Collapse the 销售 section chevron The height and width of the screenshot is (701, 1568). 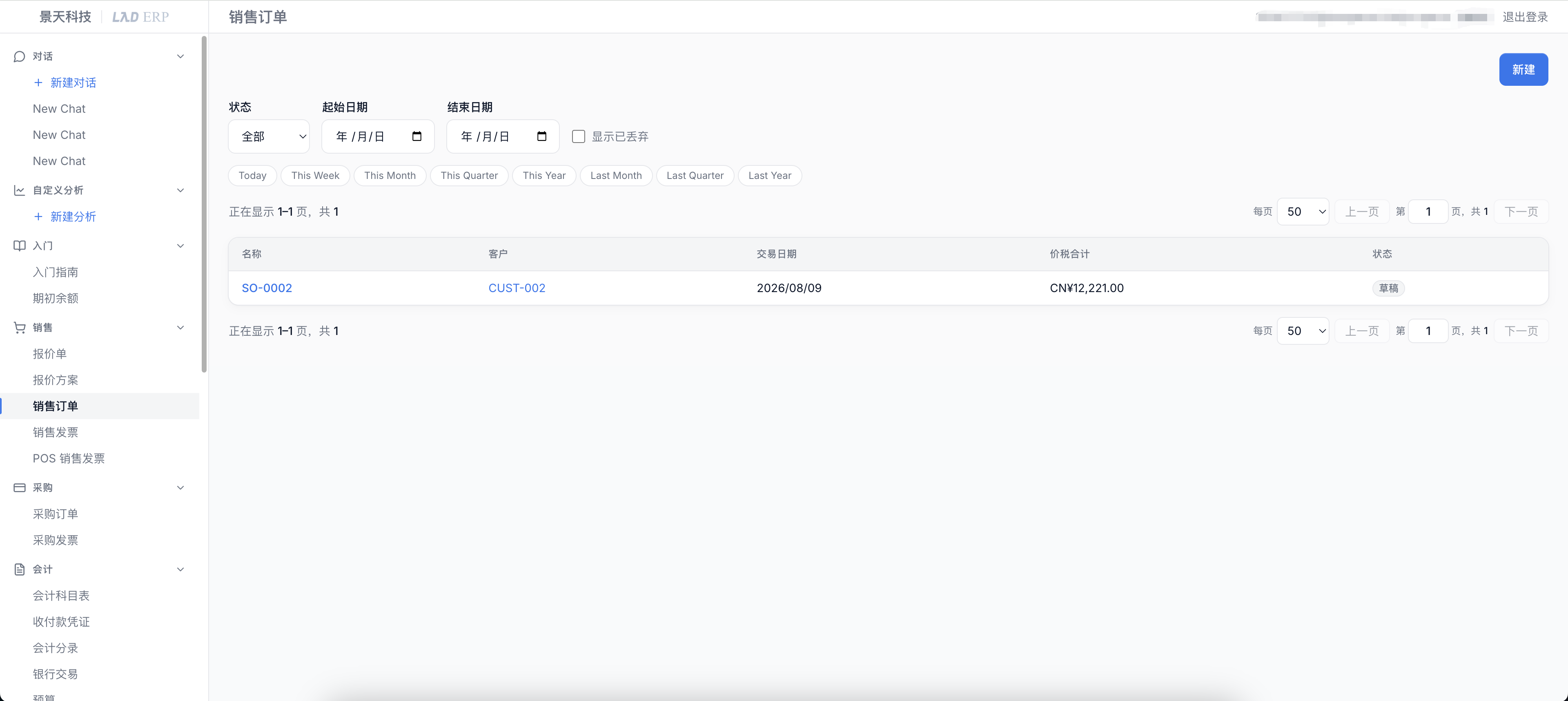tap(180, 327)
